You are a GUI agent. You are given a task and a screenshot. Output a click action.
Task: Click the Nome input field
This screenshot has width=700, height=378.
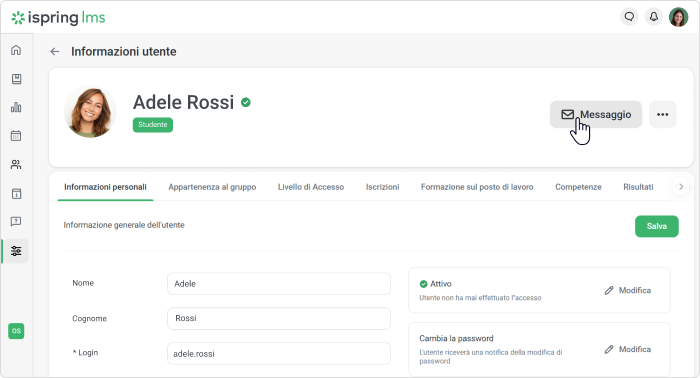coord(279,284)
